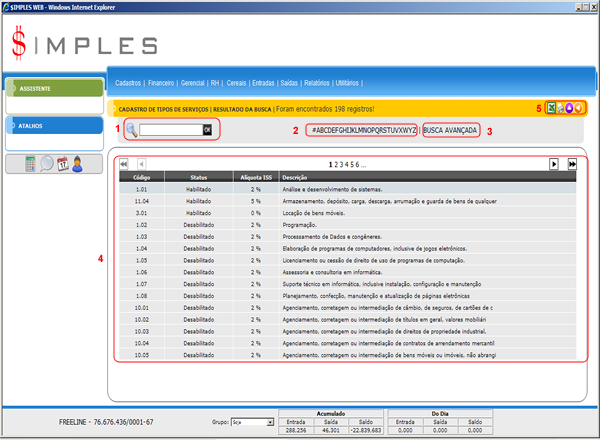Expand the ASSISTENTE sidebar panel
This screenshot has width=600, height=440.
click(x=53, y=88)
